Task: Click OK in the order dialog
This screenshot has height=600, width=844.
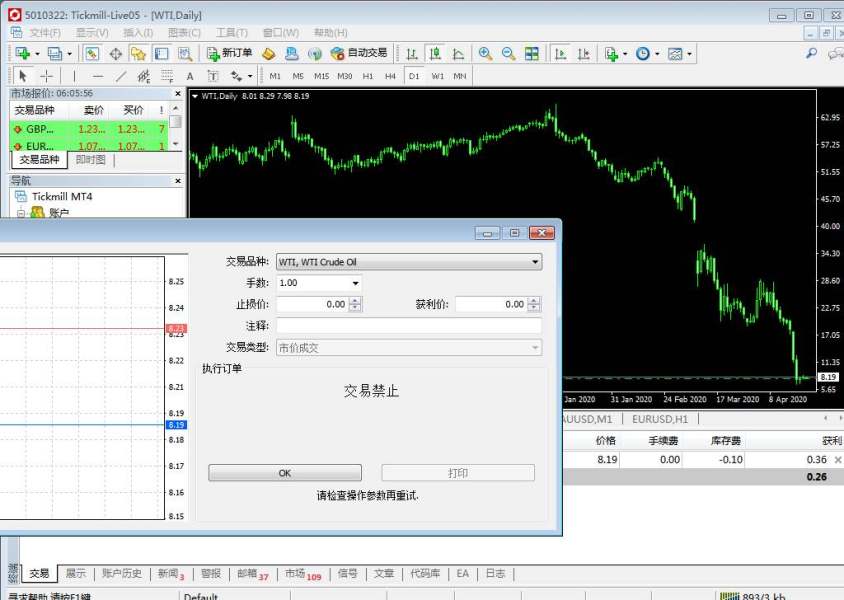Action: click(285, 473)
